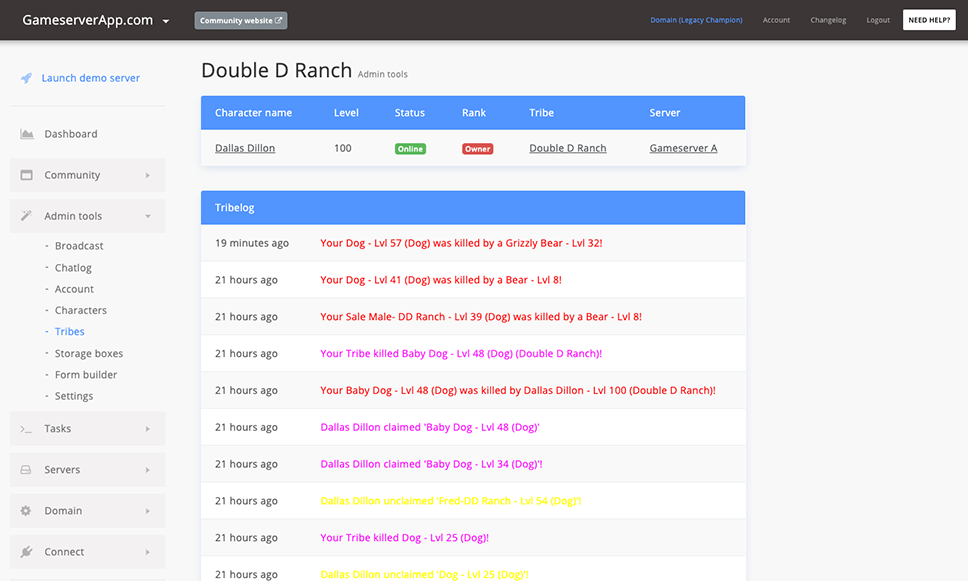The height and width of the screenshot is (581, 968).
Task: Click the Launch demo server link
Action: click(91, 78)
